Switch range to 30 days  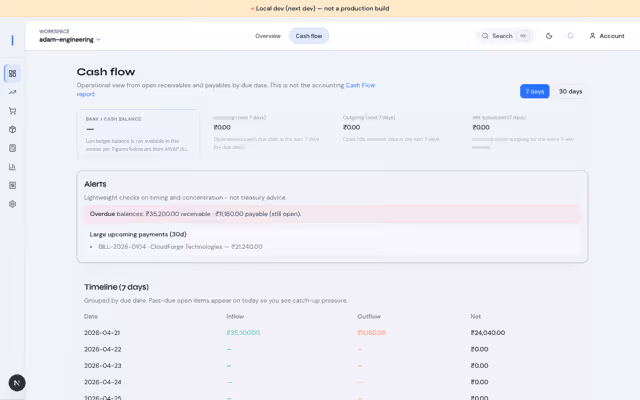pyautogui.click(x=570, y=91)
